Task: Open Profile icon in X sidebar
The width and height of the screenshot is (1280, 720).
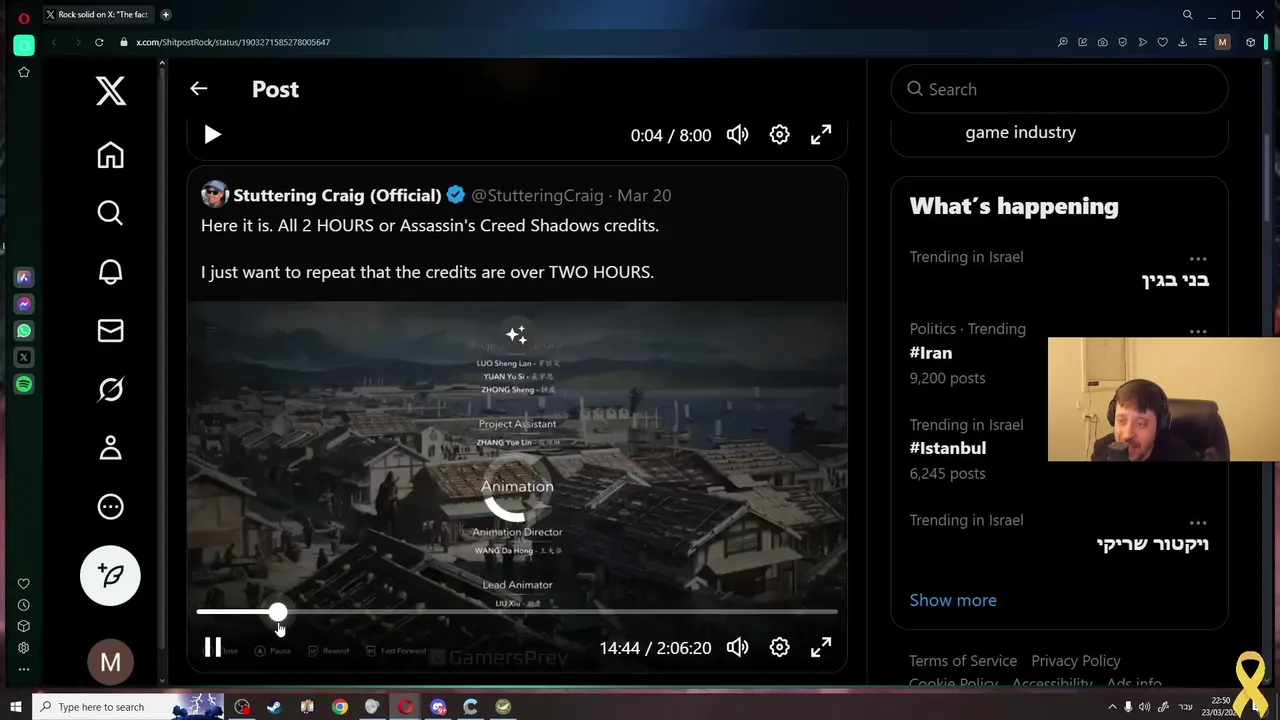Action: coord(110,448)
